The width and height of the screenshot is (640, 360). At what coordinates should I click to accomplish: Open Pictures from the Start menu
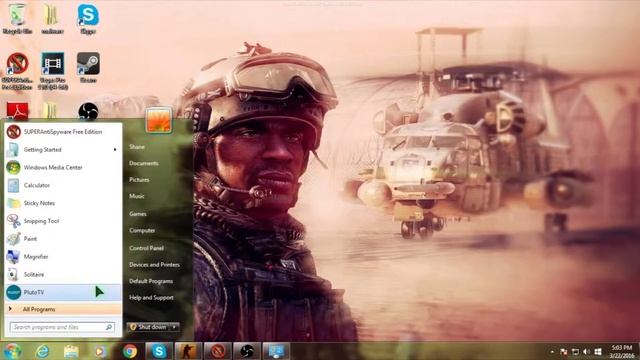[139, 180]
